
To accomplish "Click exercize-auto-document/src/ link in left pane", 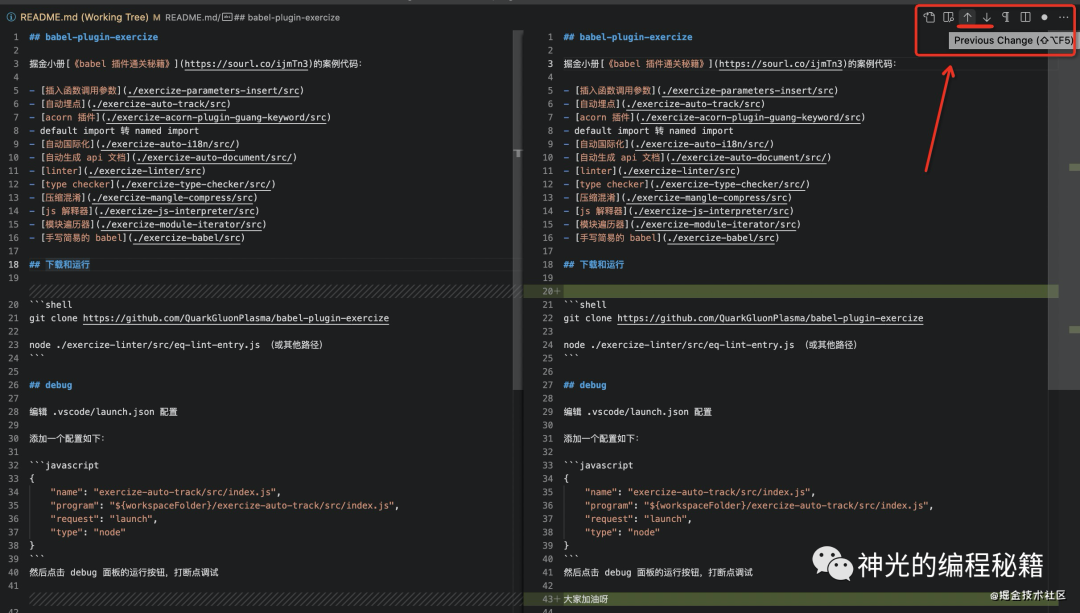I will (x=216, y=157).
